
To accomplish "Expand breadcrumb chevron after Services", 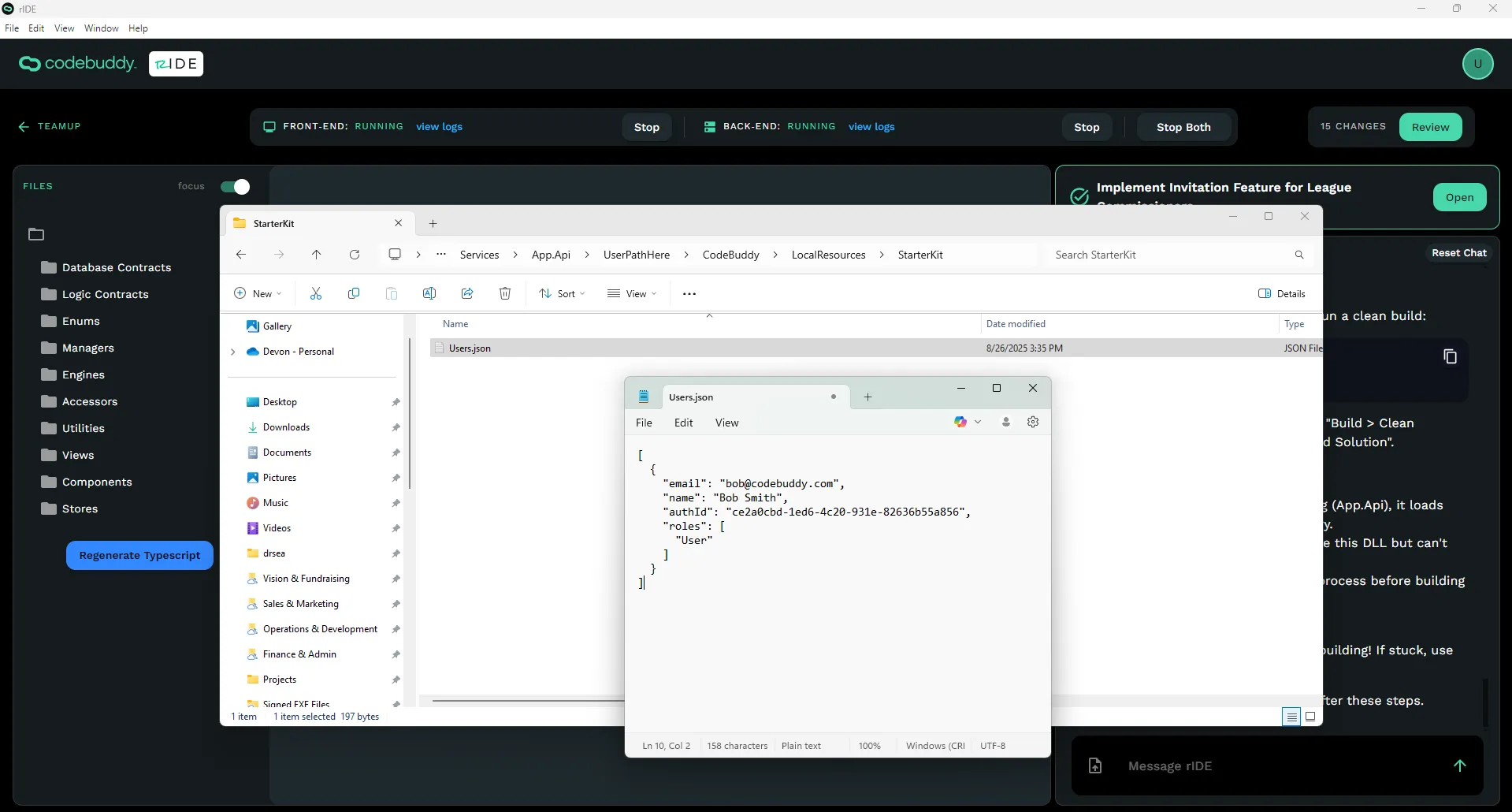I will coord(515,255).
